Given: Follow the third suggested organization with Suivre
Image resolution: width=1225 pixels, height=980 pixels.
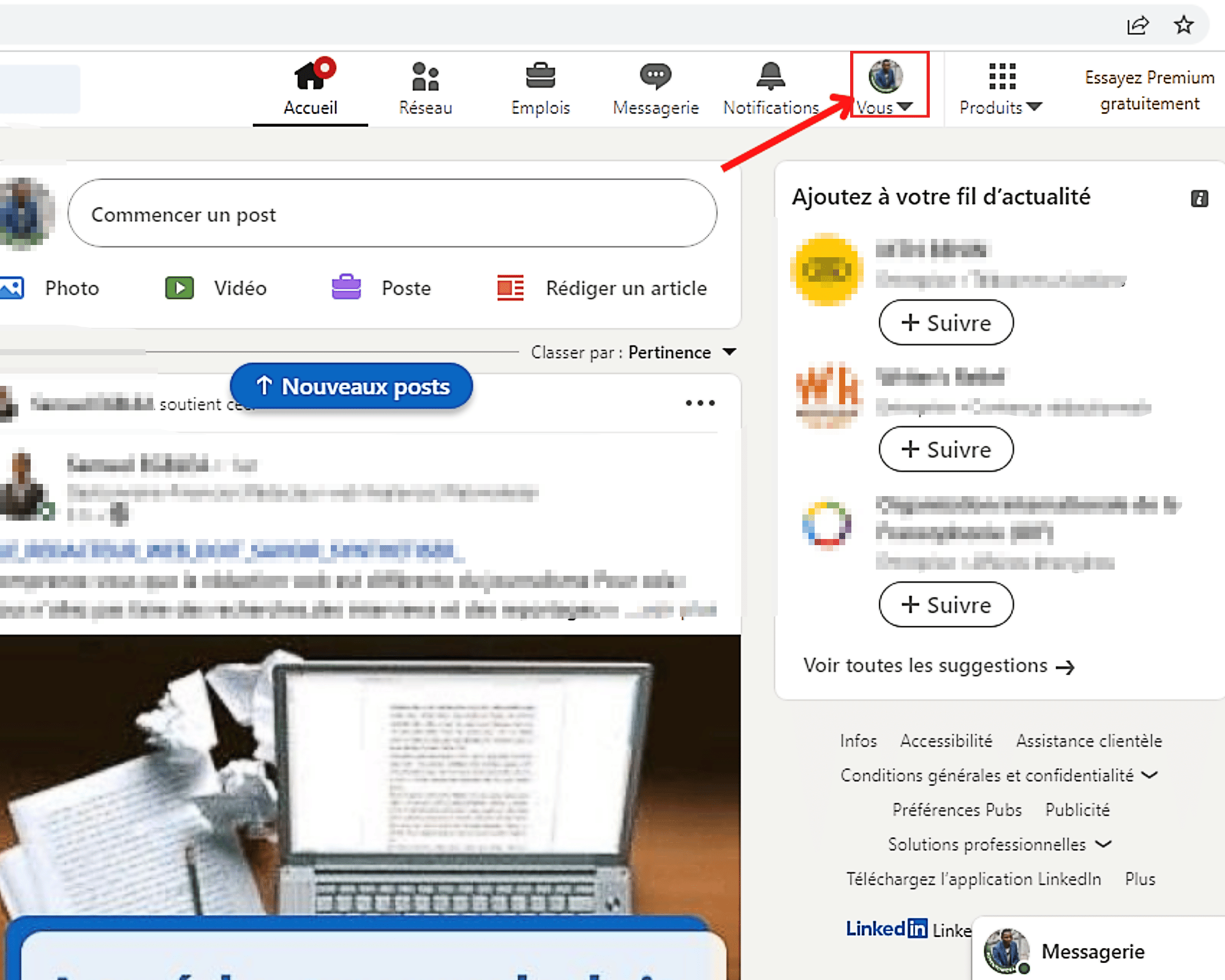Looking at the screenshot, I should click(946, 605).
